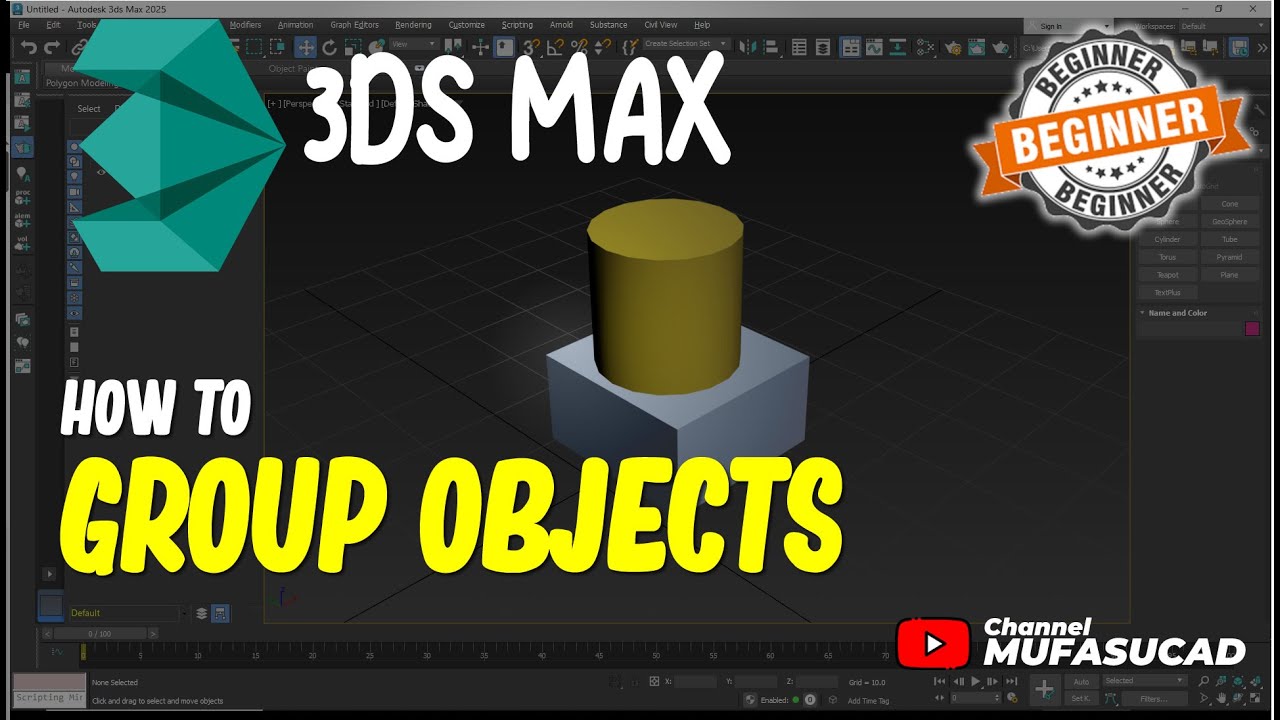Click the 0 / 100 time slider
Viewport: 1280px width, 720px height.
(100, 634)
